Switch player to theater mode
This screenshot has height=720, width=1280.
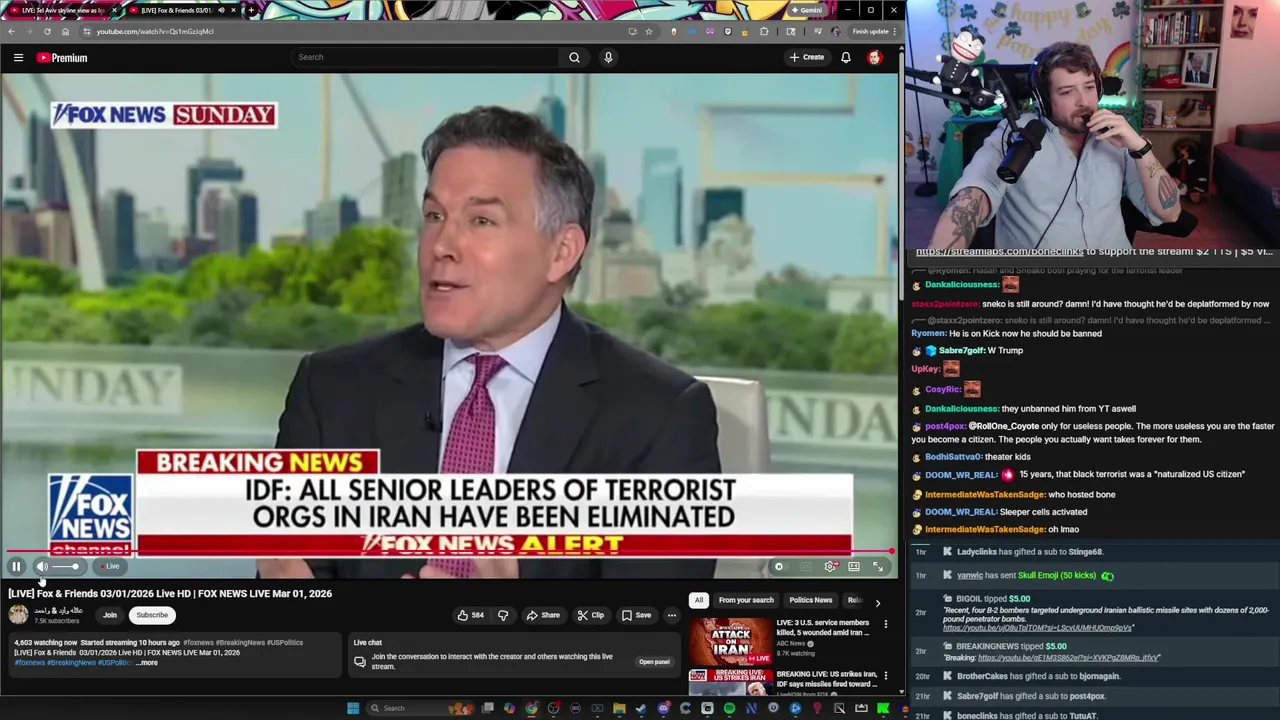coord(854,567)
